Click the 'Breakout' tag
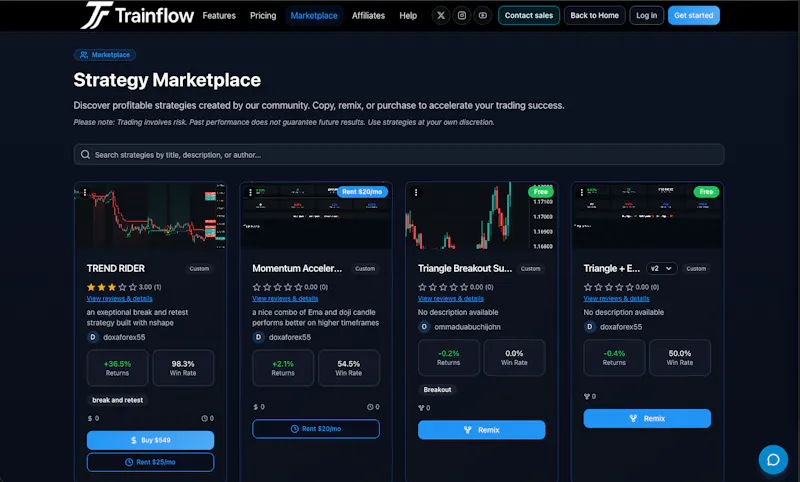The width and height of the screenshot is (800, 482). [437, 390]
